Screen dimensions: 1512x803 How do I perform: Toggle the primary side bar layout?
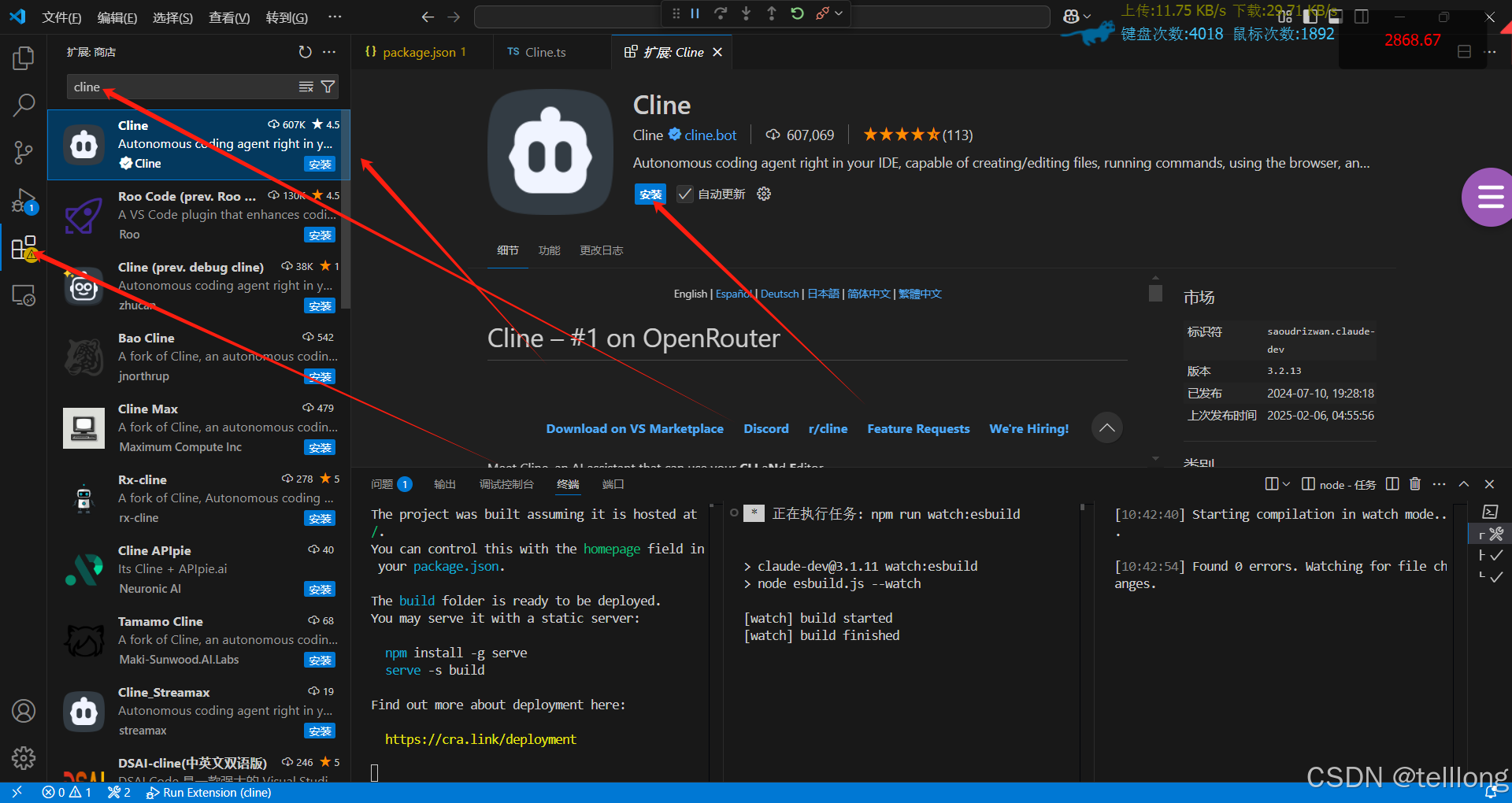[x=1310, y=17]
